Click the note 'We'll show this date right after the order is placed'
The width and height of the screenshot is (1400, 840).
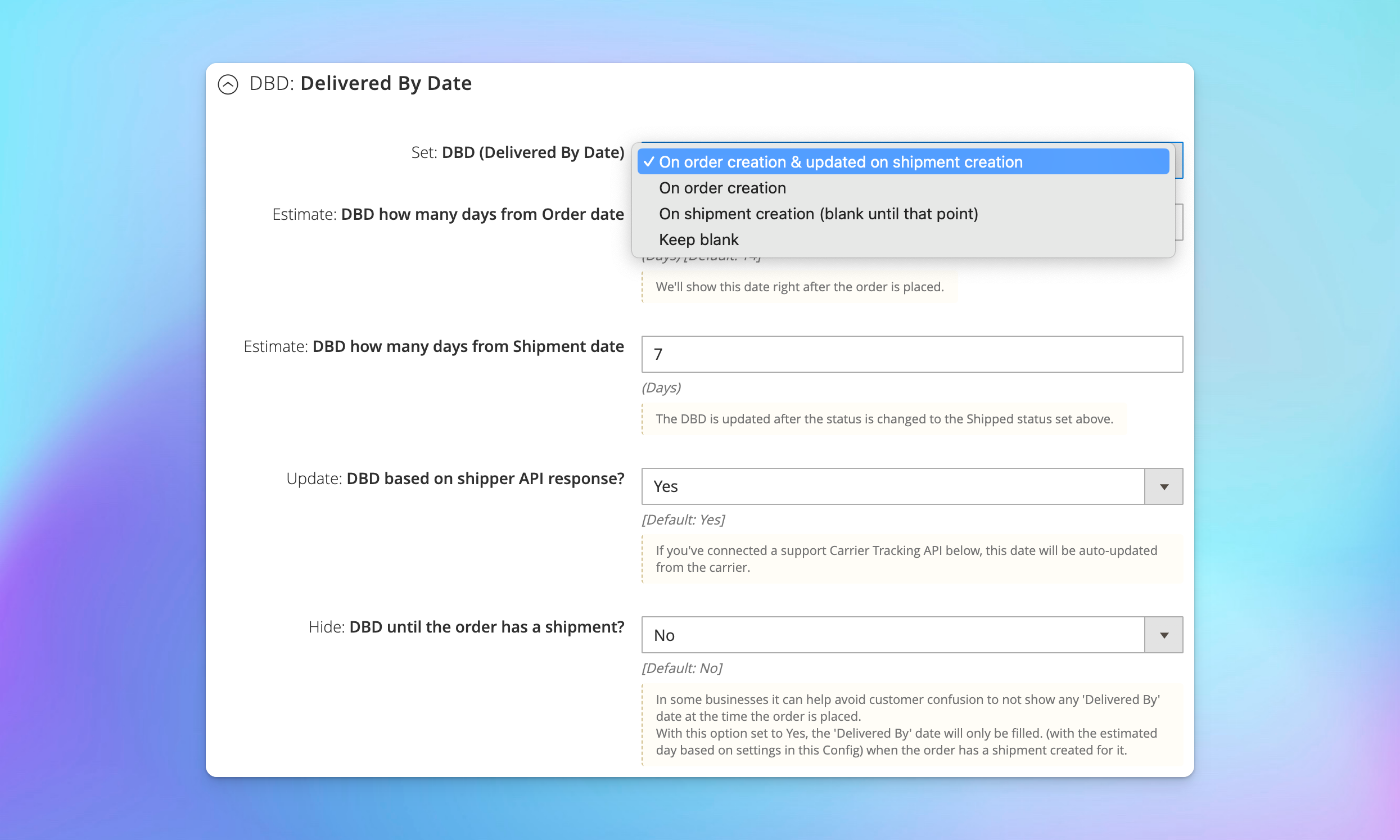pyautogui.click(x=800, y=287)
